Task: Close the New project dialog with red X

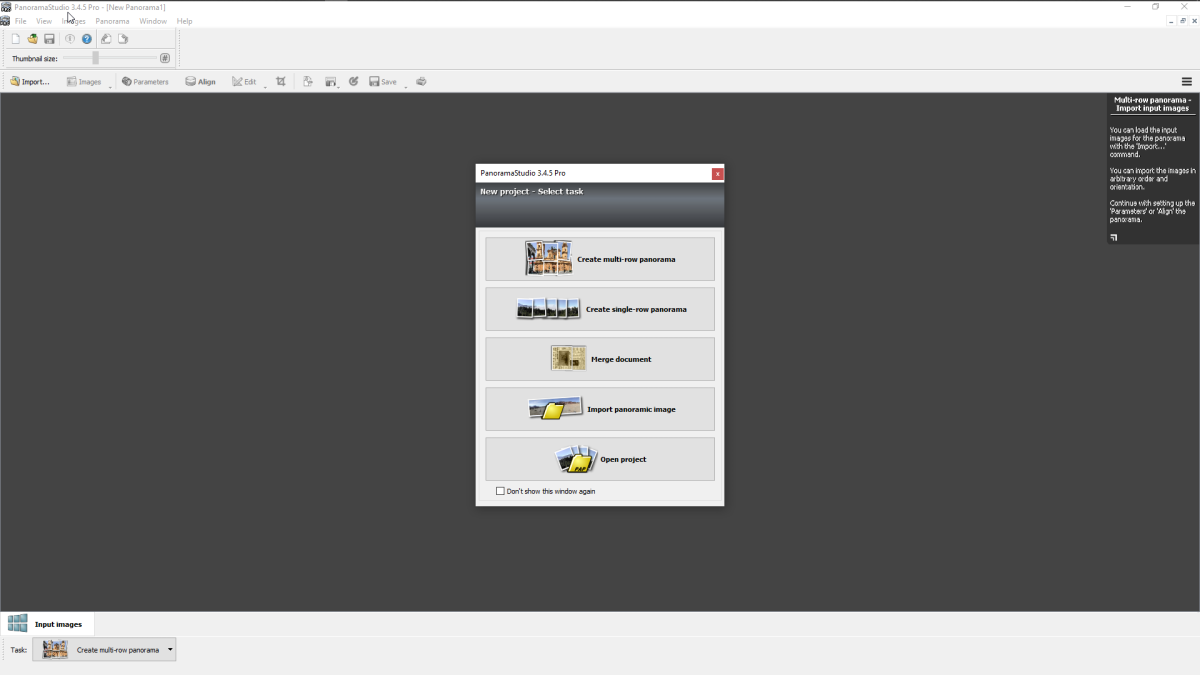Action: point(717,173)
